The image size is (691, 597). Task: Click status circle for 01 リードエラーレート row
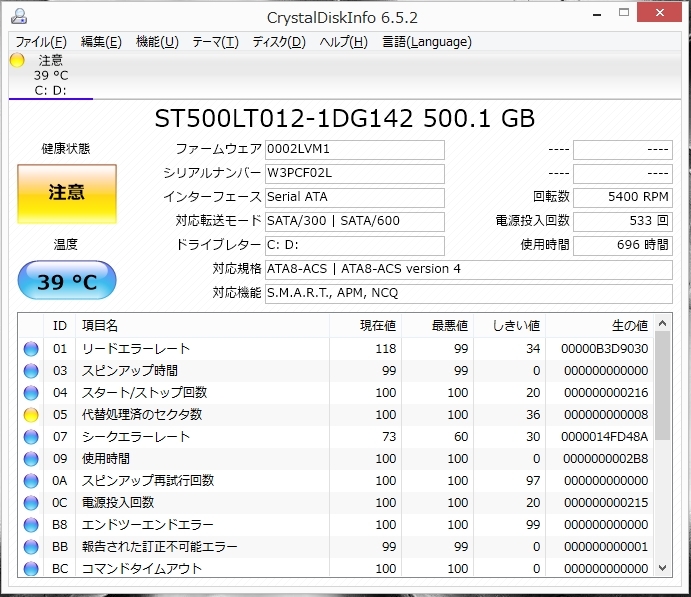[x=31, y=349]
